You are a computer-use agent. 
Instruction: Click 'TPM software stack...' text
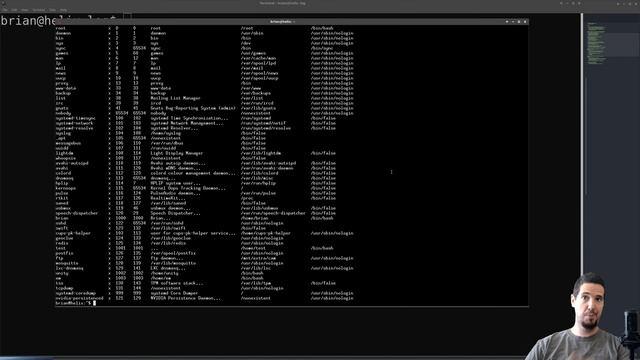click(177, 283)
